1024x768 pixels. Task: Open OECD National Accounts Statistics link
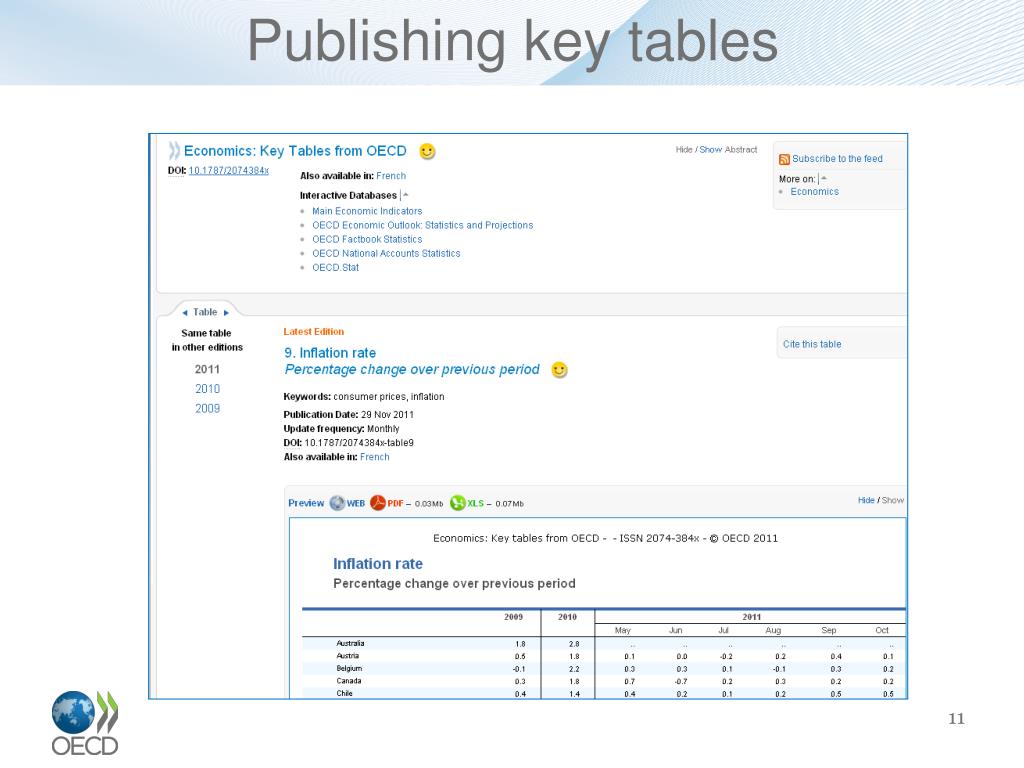(386, 253)
